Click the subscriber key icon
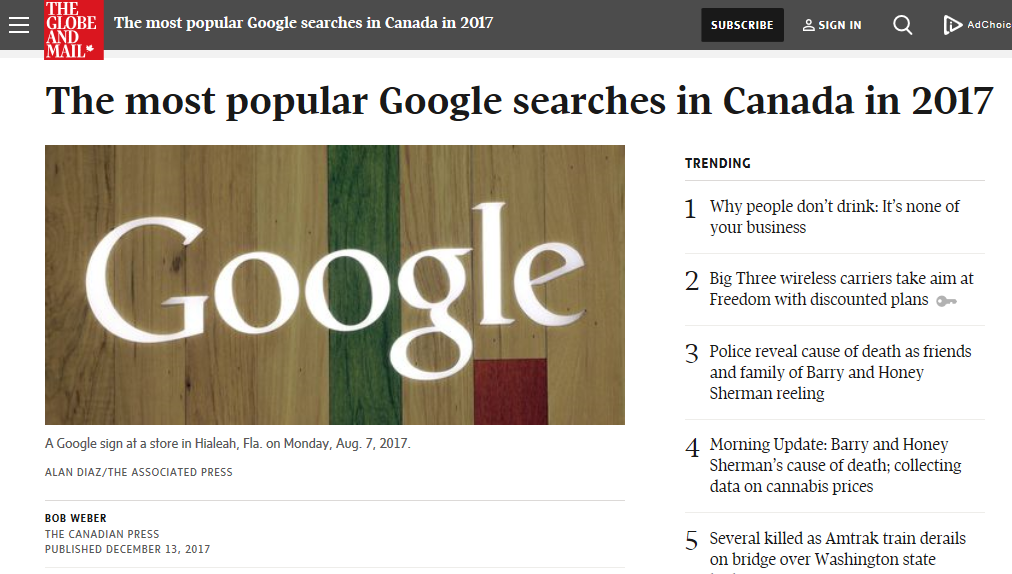1012x574 pixels. [x=946, y=301]
